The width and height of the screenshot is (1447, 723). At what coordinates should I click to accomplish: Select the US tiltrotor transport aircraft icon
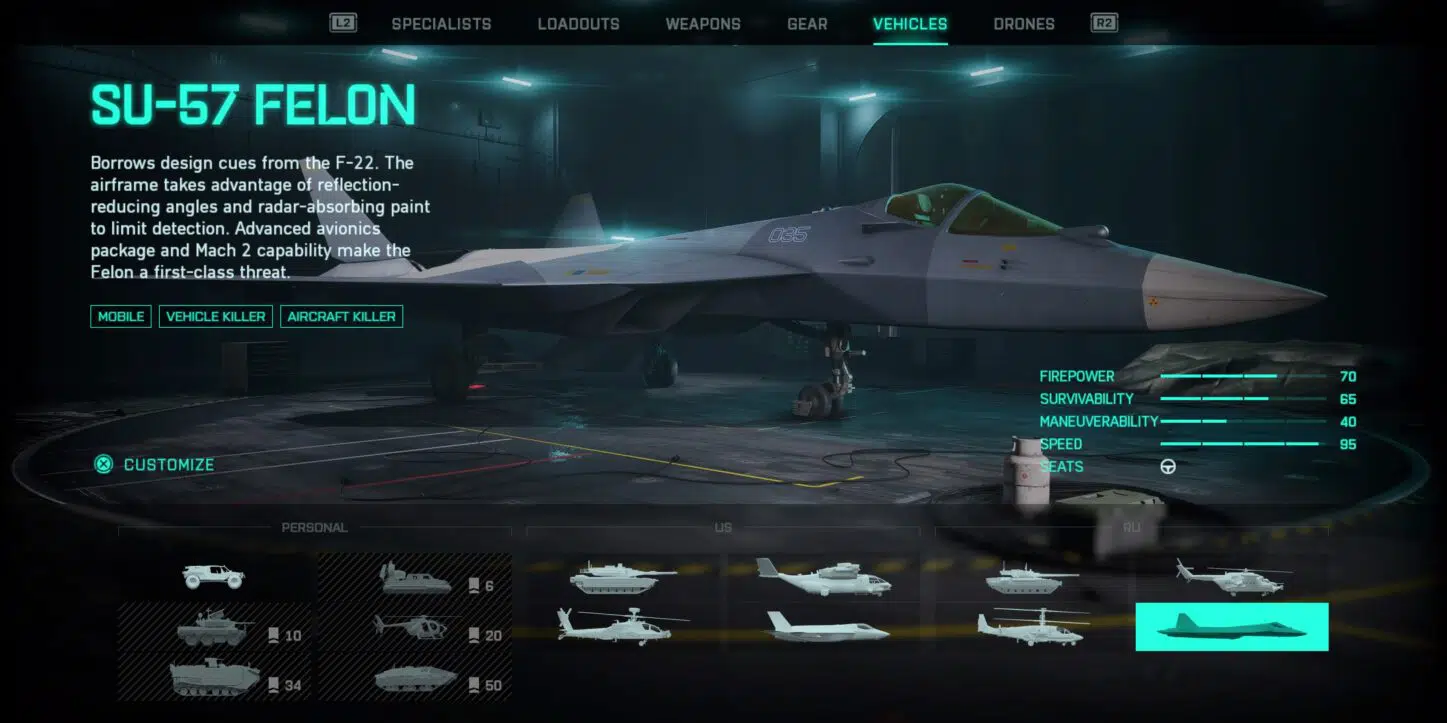823,577
